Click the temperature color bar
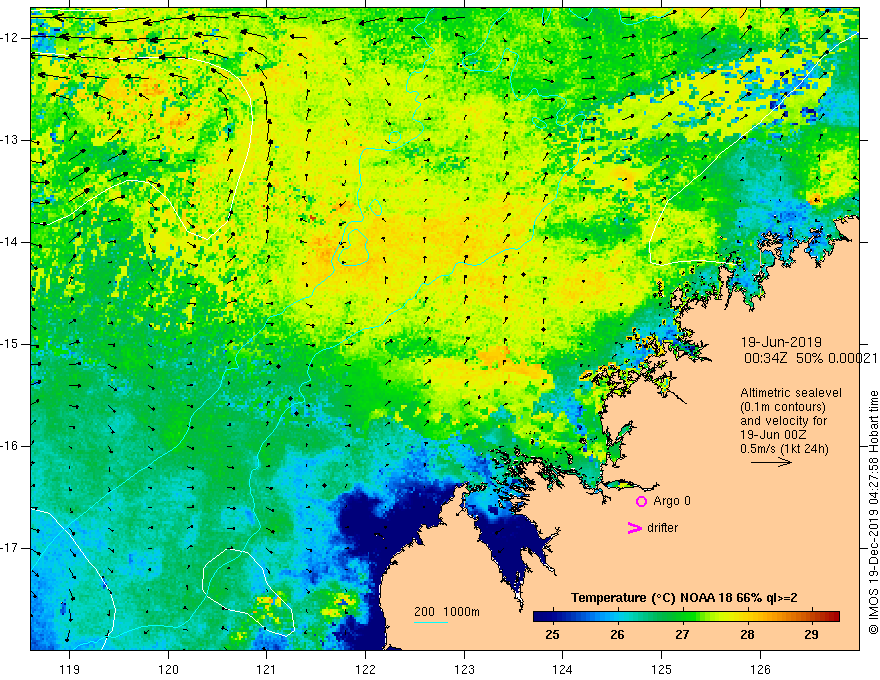Viewport: 880px width, 680px height. tap(686, 617)
